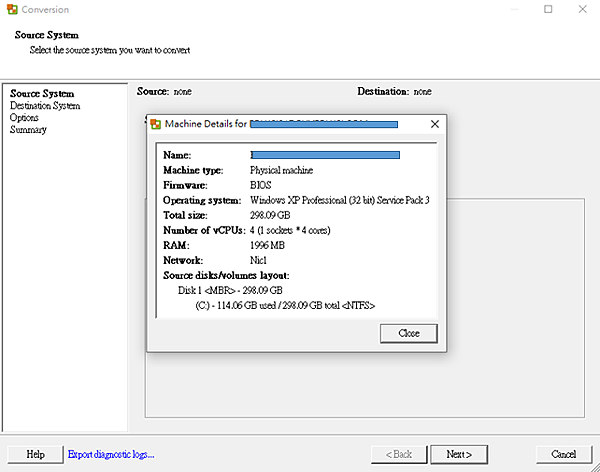
Task: Click the disabled < Back button
Action: click(399, 454)
